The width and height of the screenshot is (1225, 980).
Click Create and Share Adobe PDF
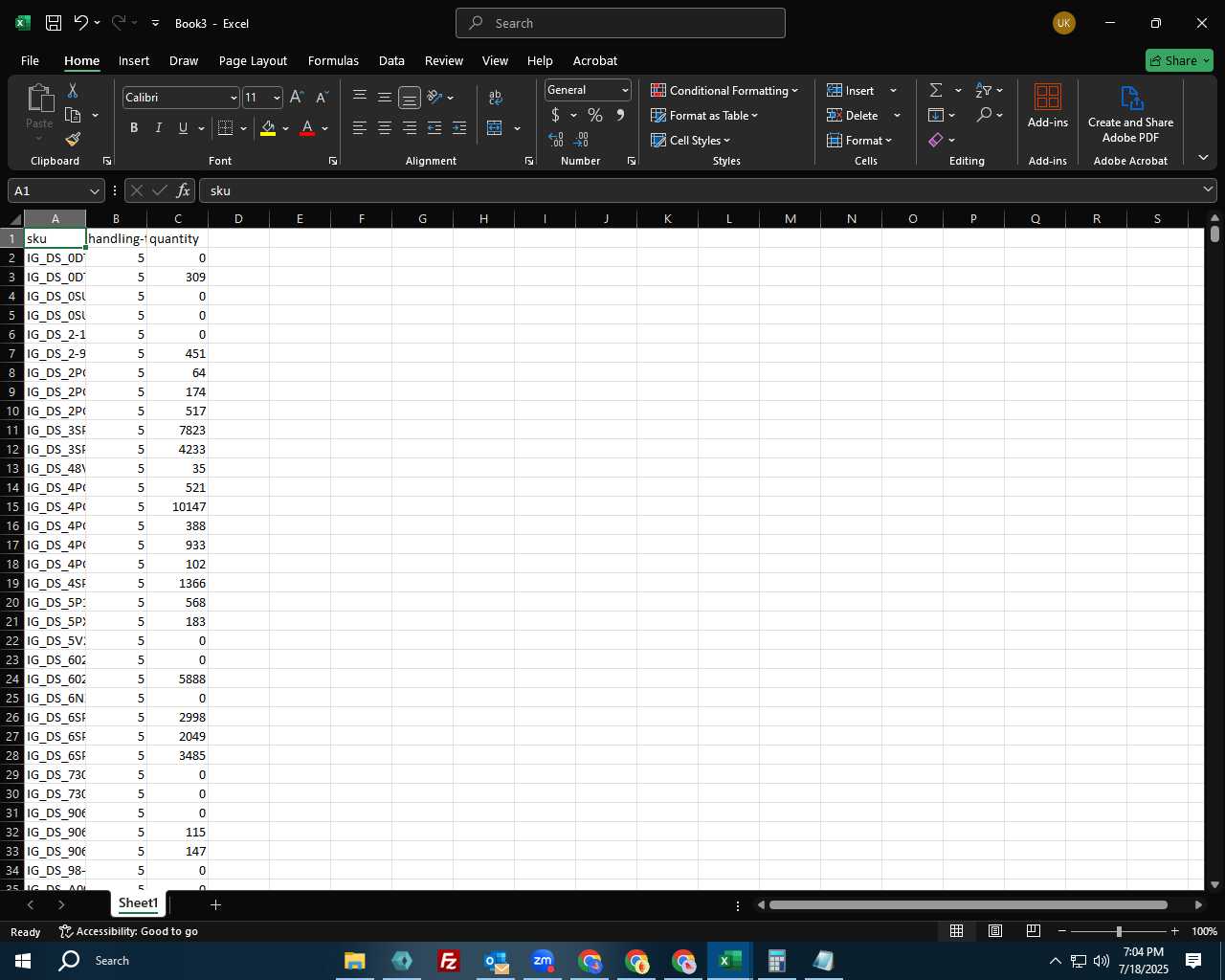point(1130,114)
